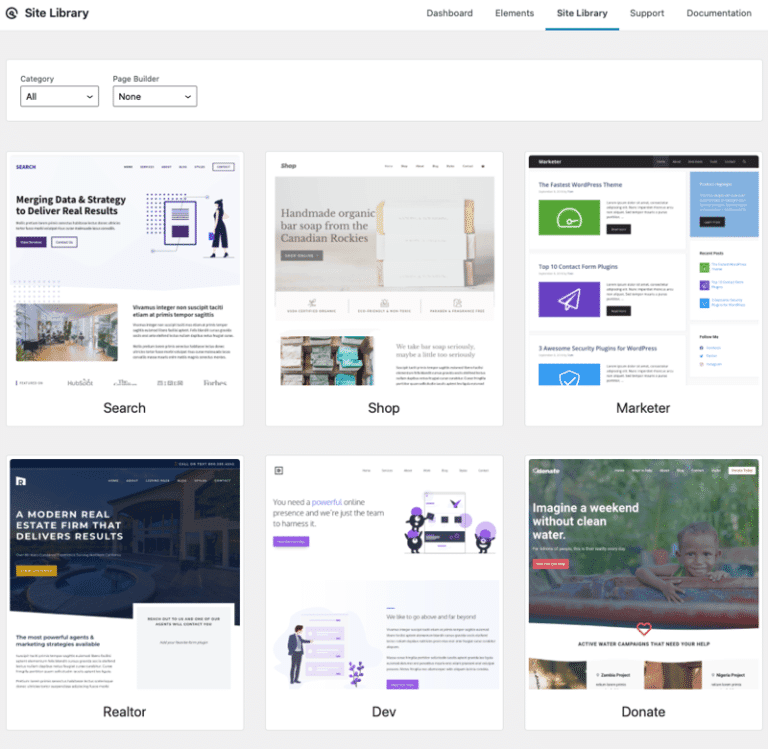The image size is (768, 749).
Task: Expand the Category dropdown
Action: (x=59, y=97)
